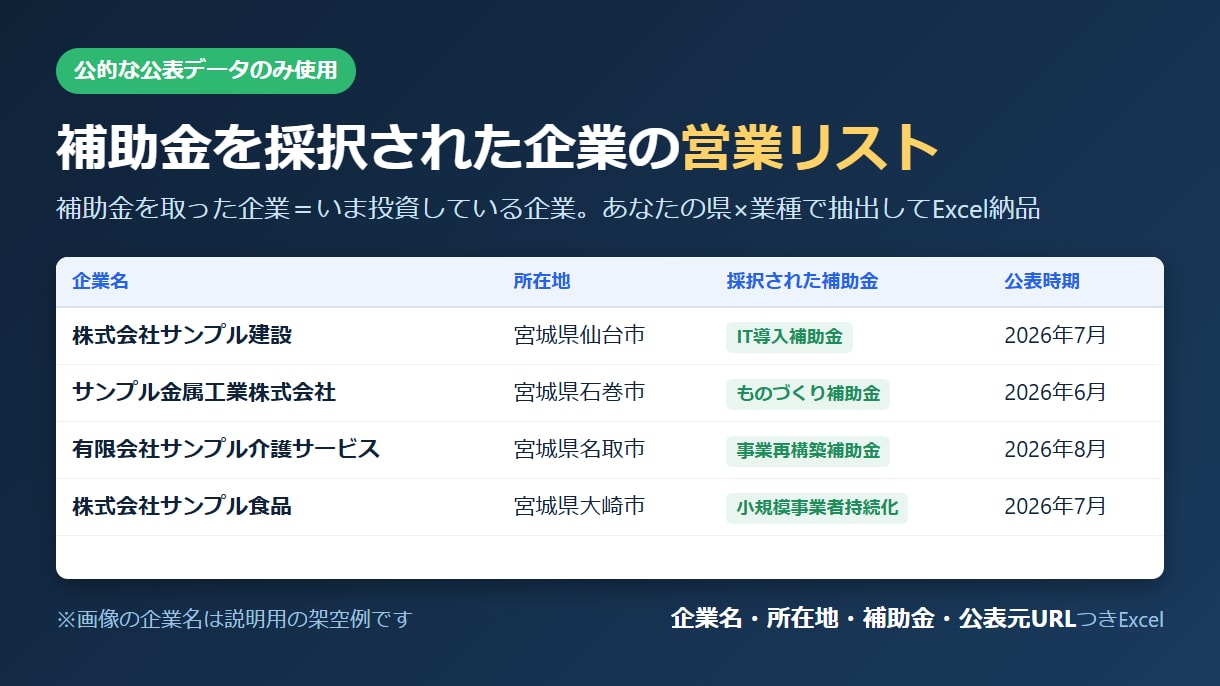Click the green badge 公的な公表データのみ使用
Screen dimensions: 1220x686
click(206, 71)
